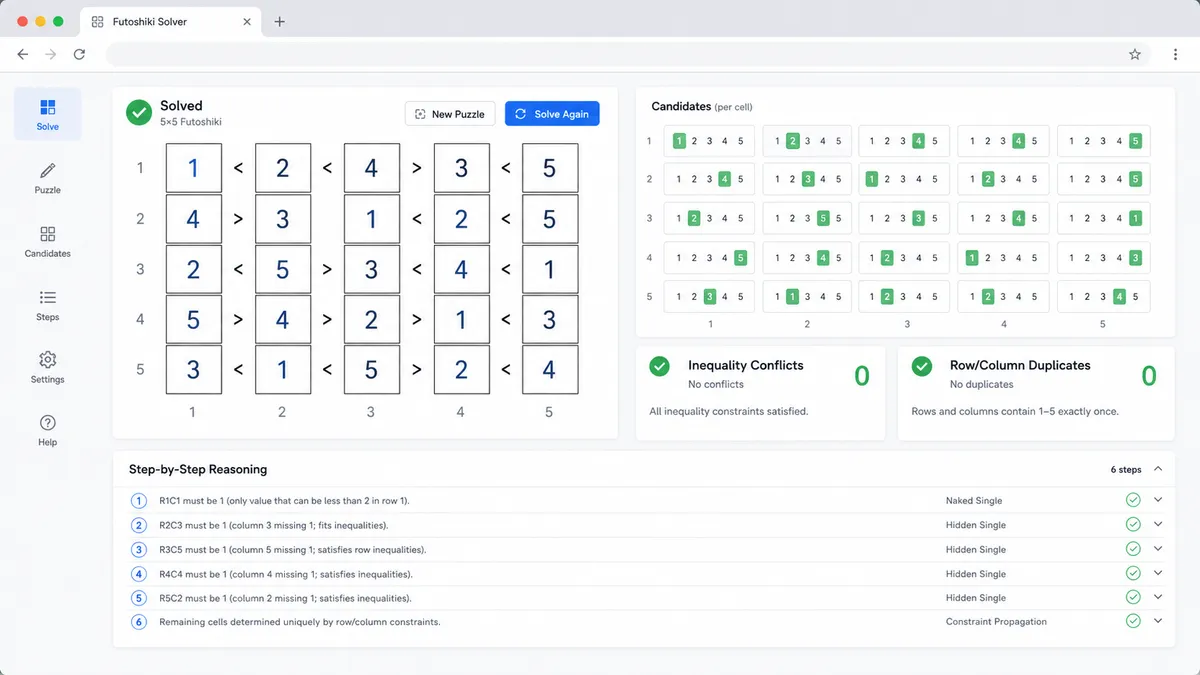The width and height of the screenshot is (1200, 675).
Task: Toggle candidate 1 in candidates row 2 column 3
Action: 871,180
